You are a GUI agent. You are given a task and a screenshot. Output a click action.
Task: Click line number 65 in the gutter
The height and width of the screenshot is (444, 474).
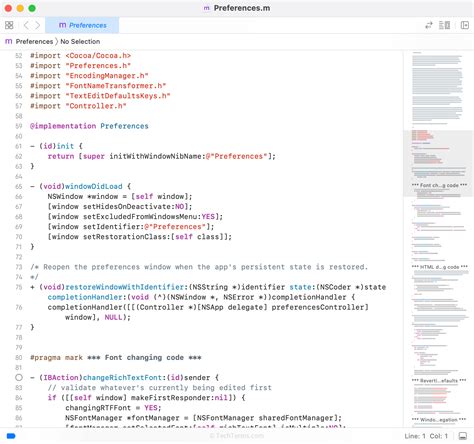click(19, 186)
